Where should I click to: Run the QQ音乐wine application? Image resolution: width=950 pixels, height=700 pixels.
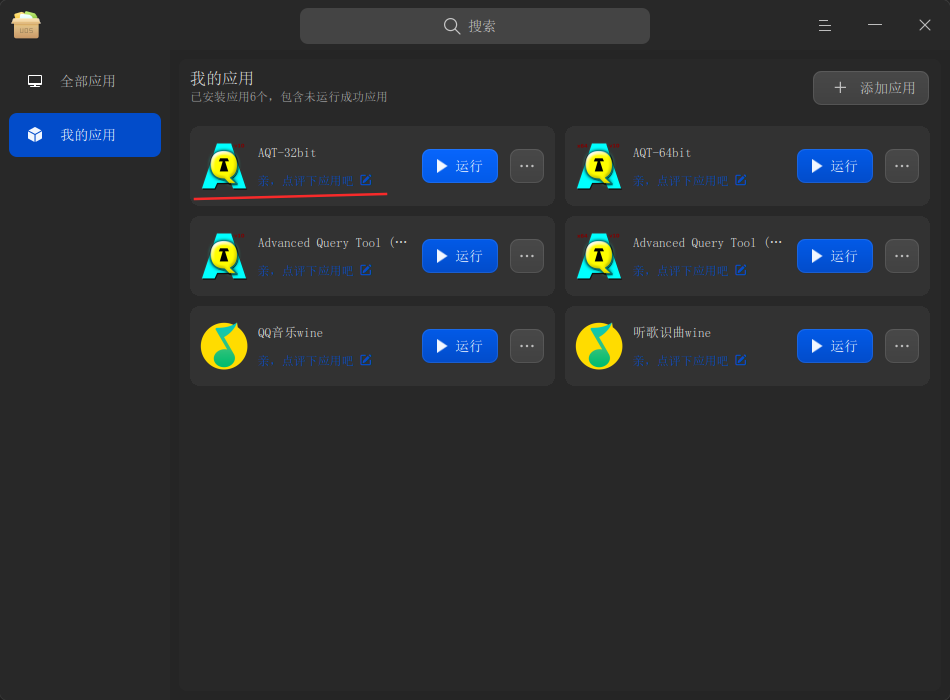tap(460, 346)
